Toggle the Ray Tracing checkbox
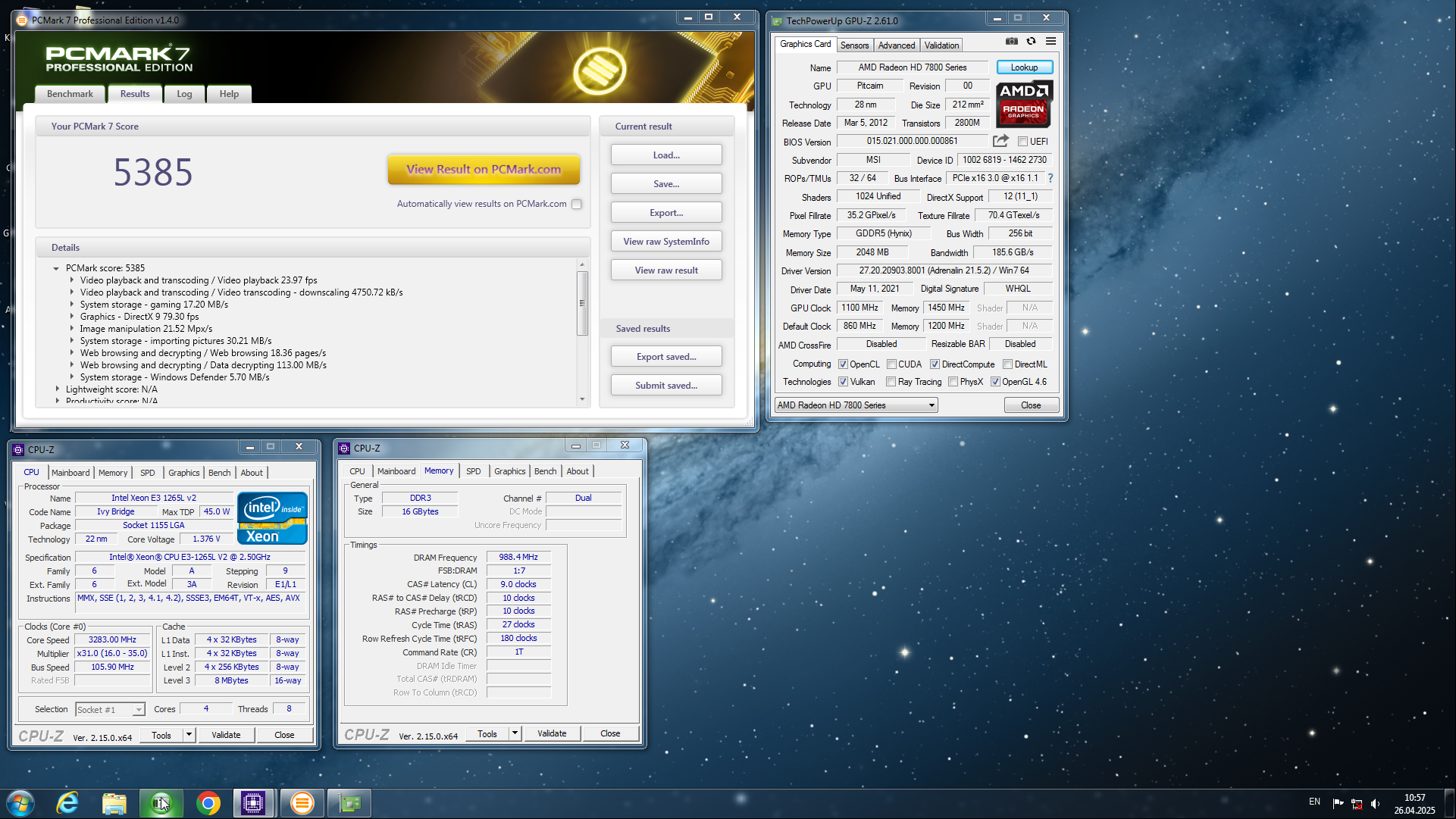 (x=891, y=382)
